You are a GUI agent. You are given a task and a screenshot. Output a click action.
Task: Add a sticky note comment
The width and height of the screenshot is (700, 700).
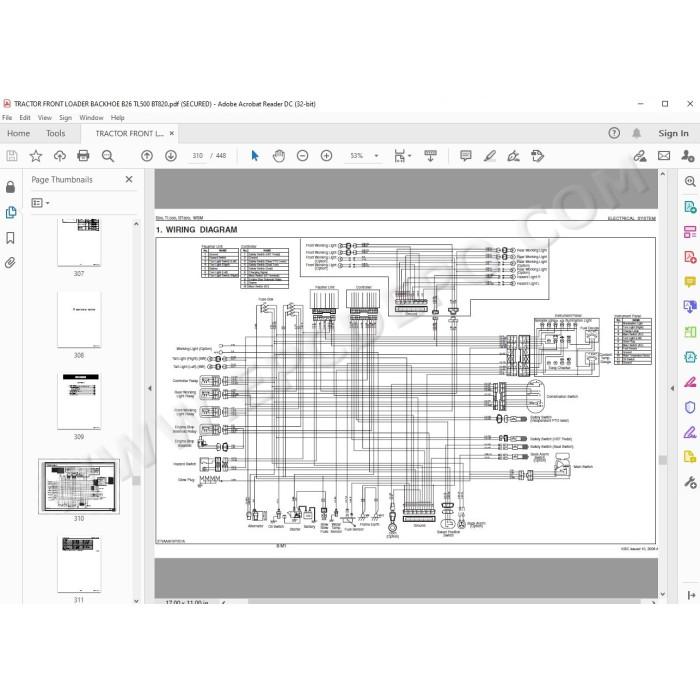466,156
